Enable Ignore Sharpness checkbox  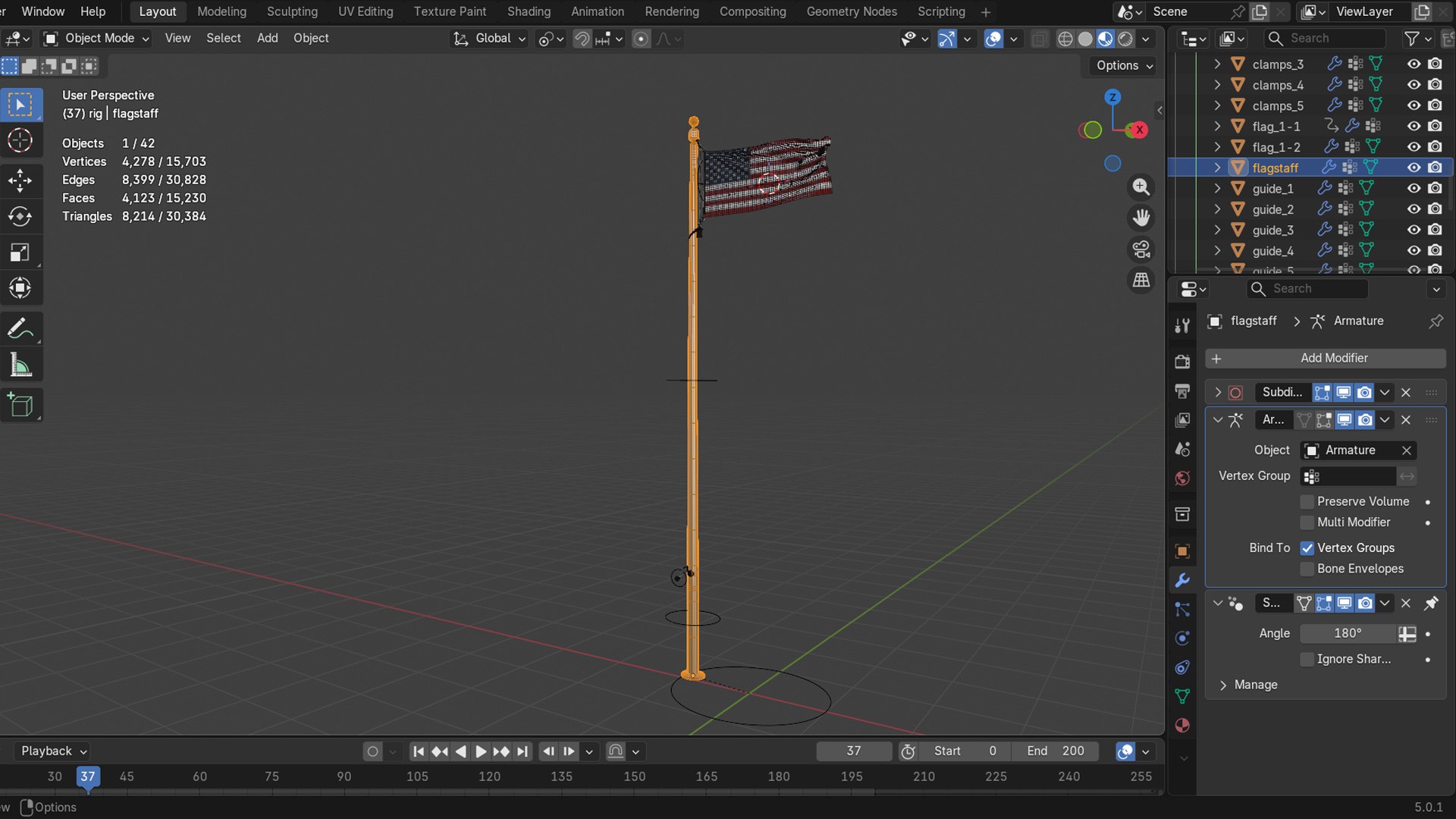tap(1307, 660)
